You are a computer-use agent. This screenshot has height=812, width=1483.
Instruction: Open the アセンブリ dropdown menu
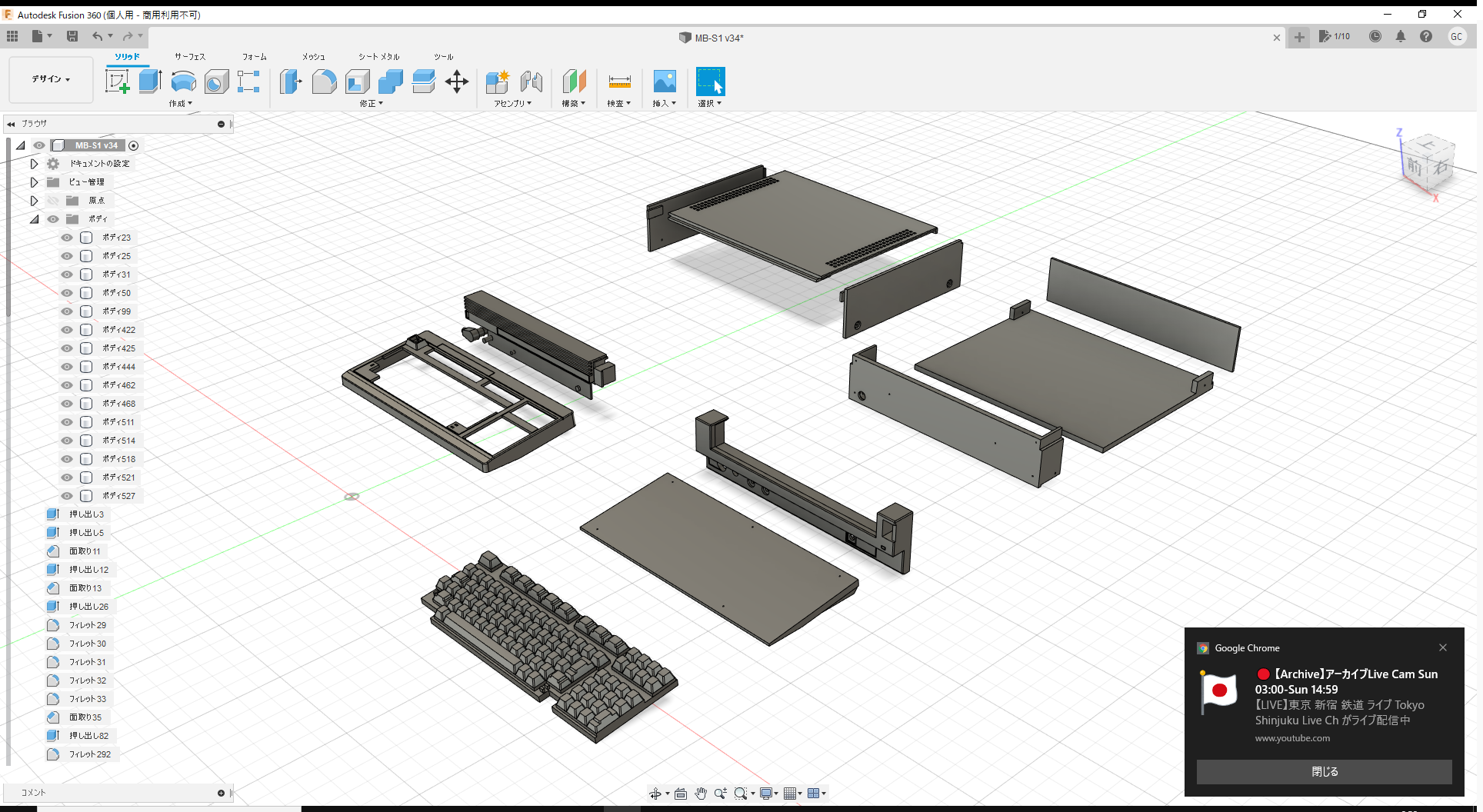[x=514, y=102]
